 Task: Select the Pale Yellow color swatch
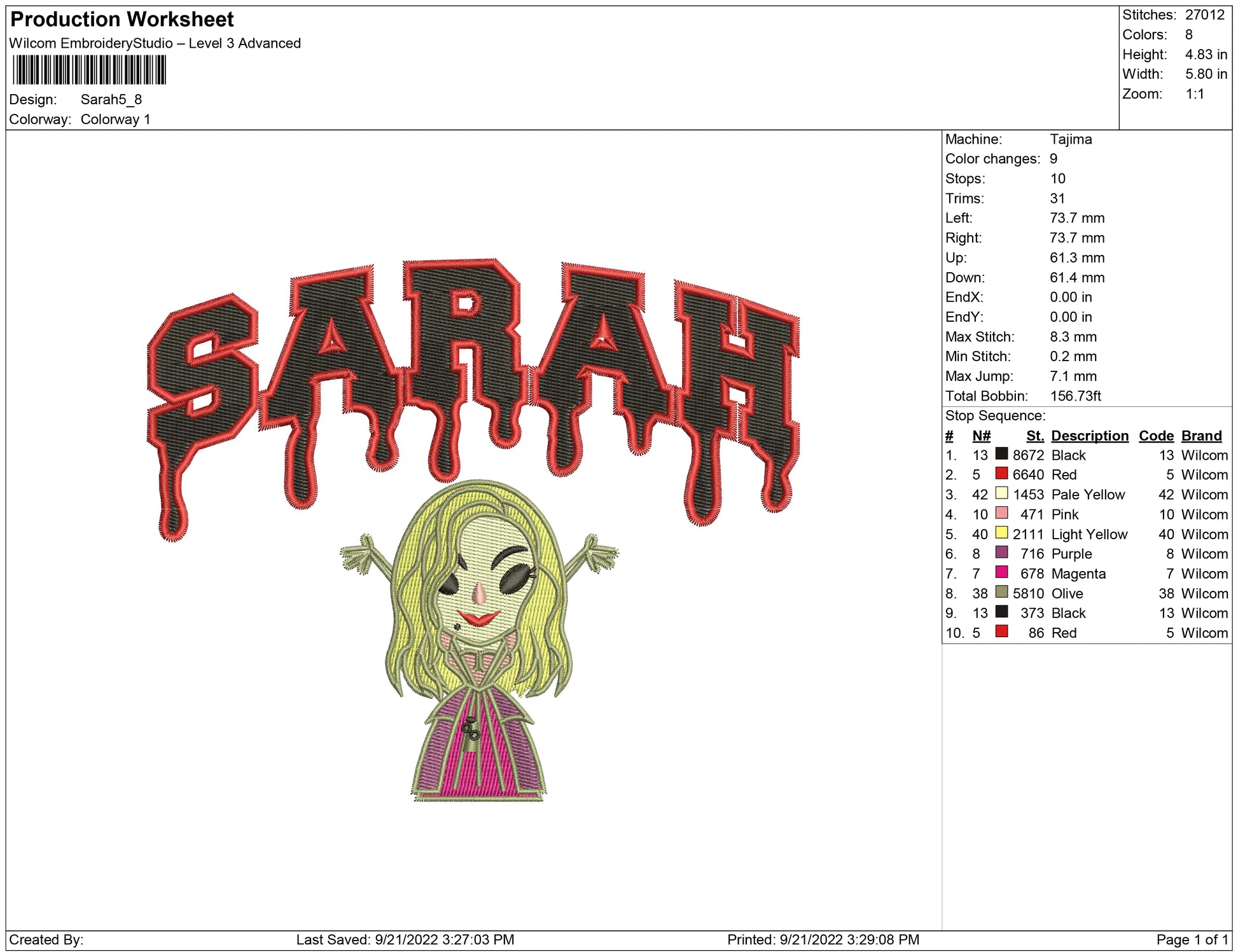click(1001, 493)
